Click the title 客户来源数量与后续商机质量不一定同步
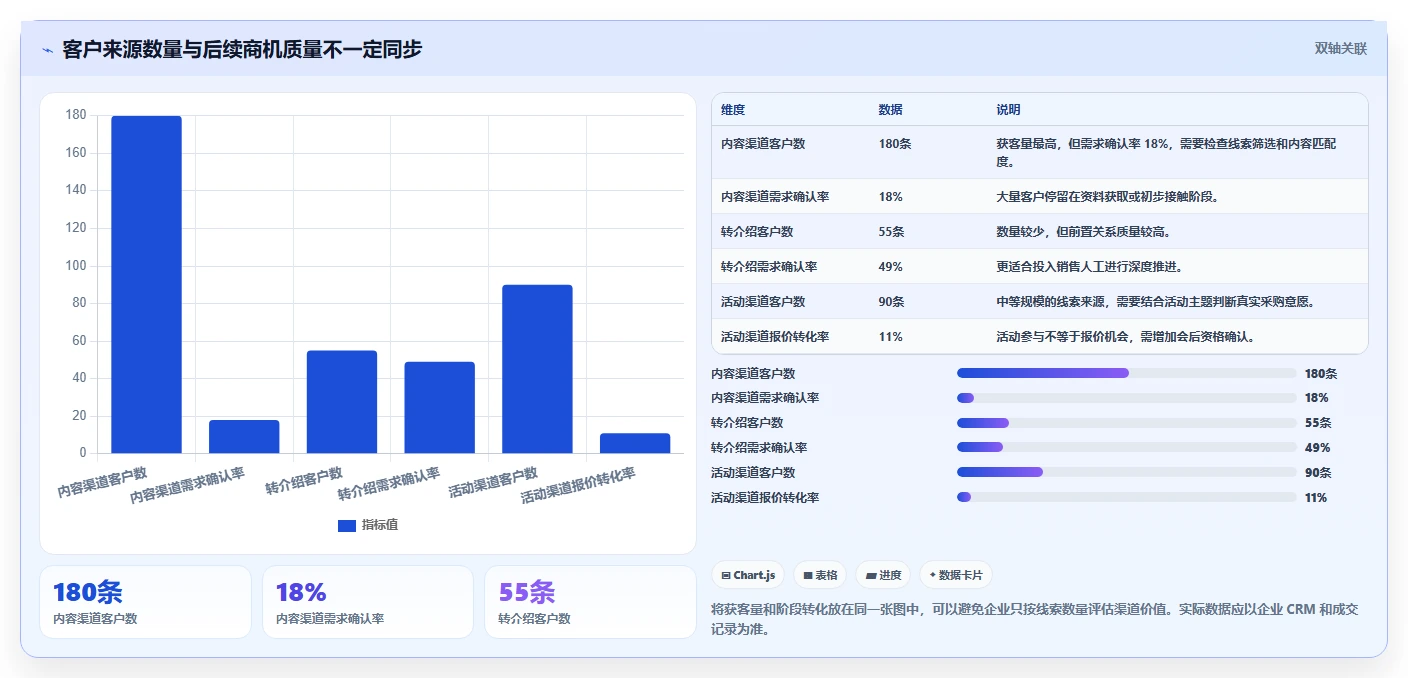1408x678 pixels. pyautogui.click(x=242, y=49)
